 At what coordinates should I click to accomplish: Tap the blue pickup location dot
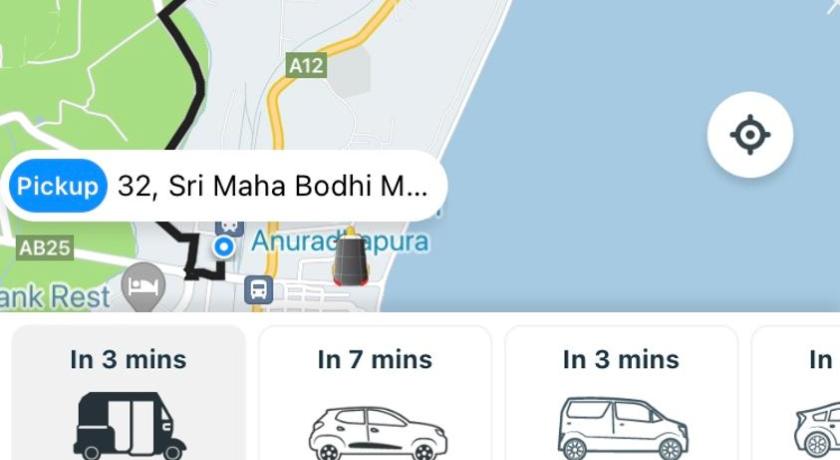(x=223, y=247)
